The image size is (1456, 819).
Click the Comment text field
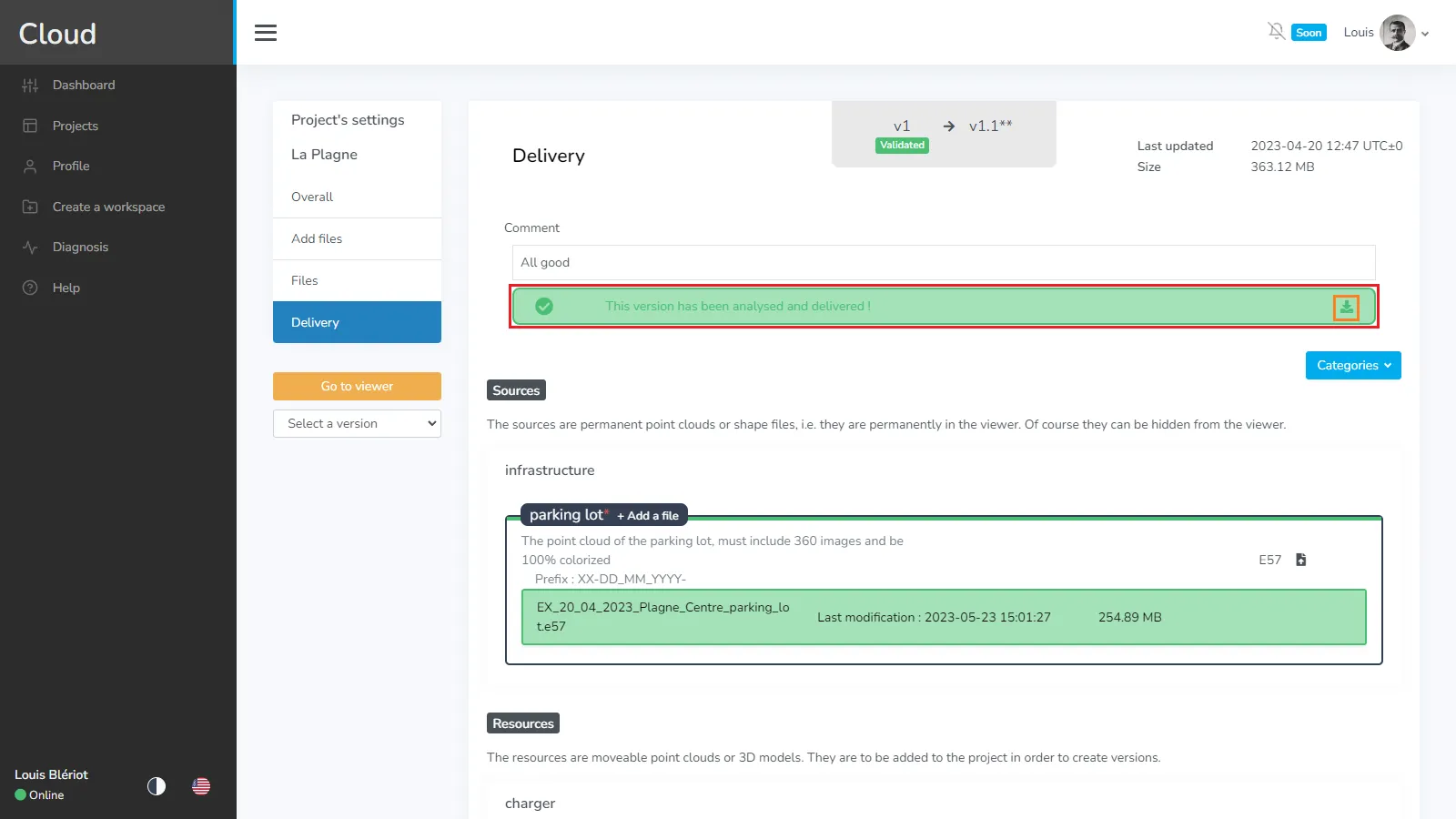[943, 263]
